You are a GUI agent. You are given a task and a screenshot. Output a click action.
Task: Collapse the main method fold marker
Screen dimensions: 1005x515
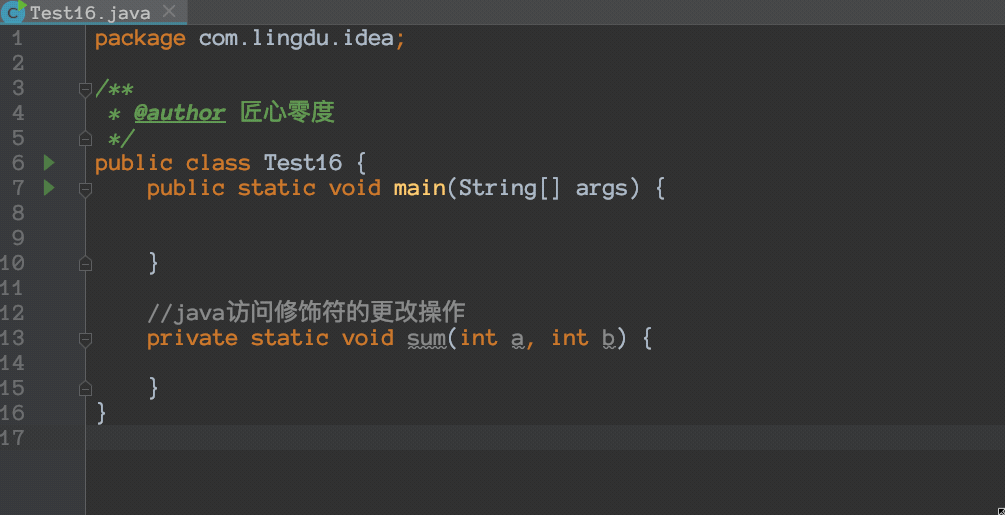pos(85,188)
